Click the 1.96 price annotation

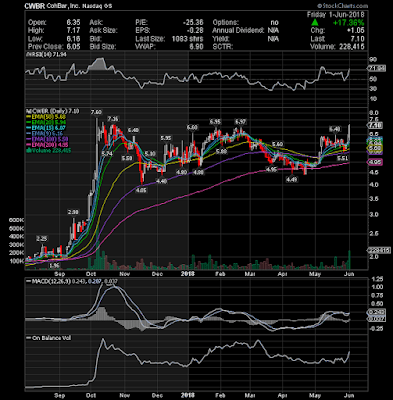coord(54,266)
